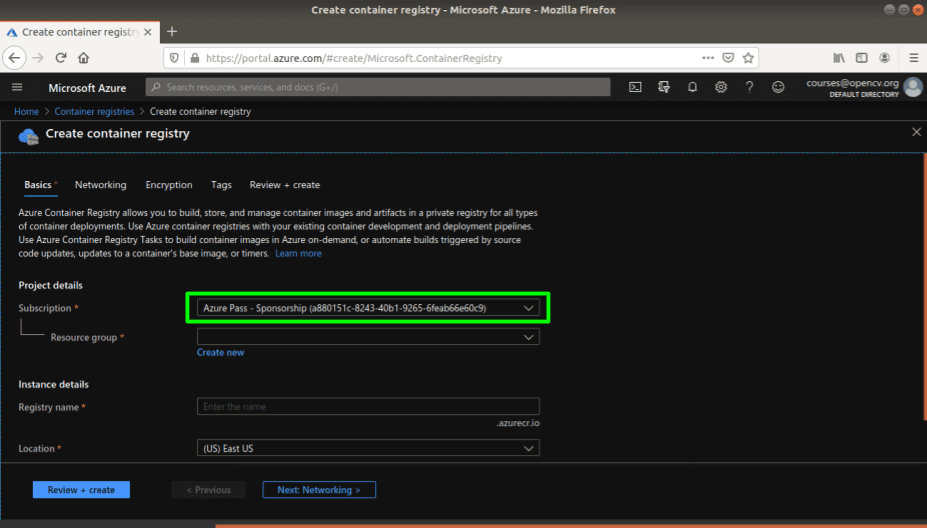The image size is (927, 528).
Task: Open Directory + subscription filter icon
Action: (x=664, y=88)
